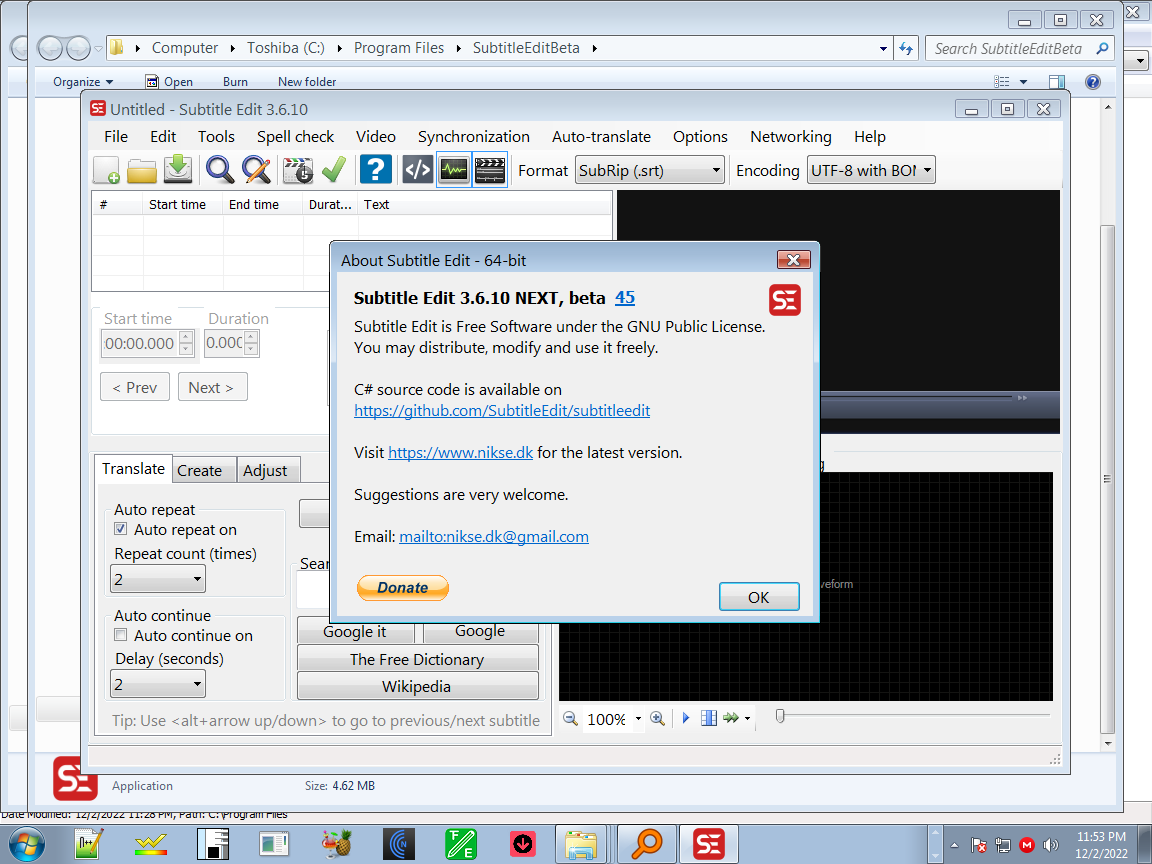Toggle source view with the code brackets icon

pyautogui.click(x=417, y=170)
